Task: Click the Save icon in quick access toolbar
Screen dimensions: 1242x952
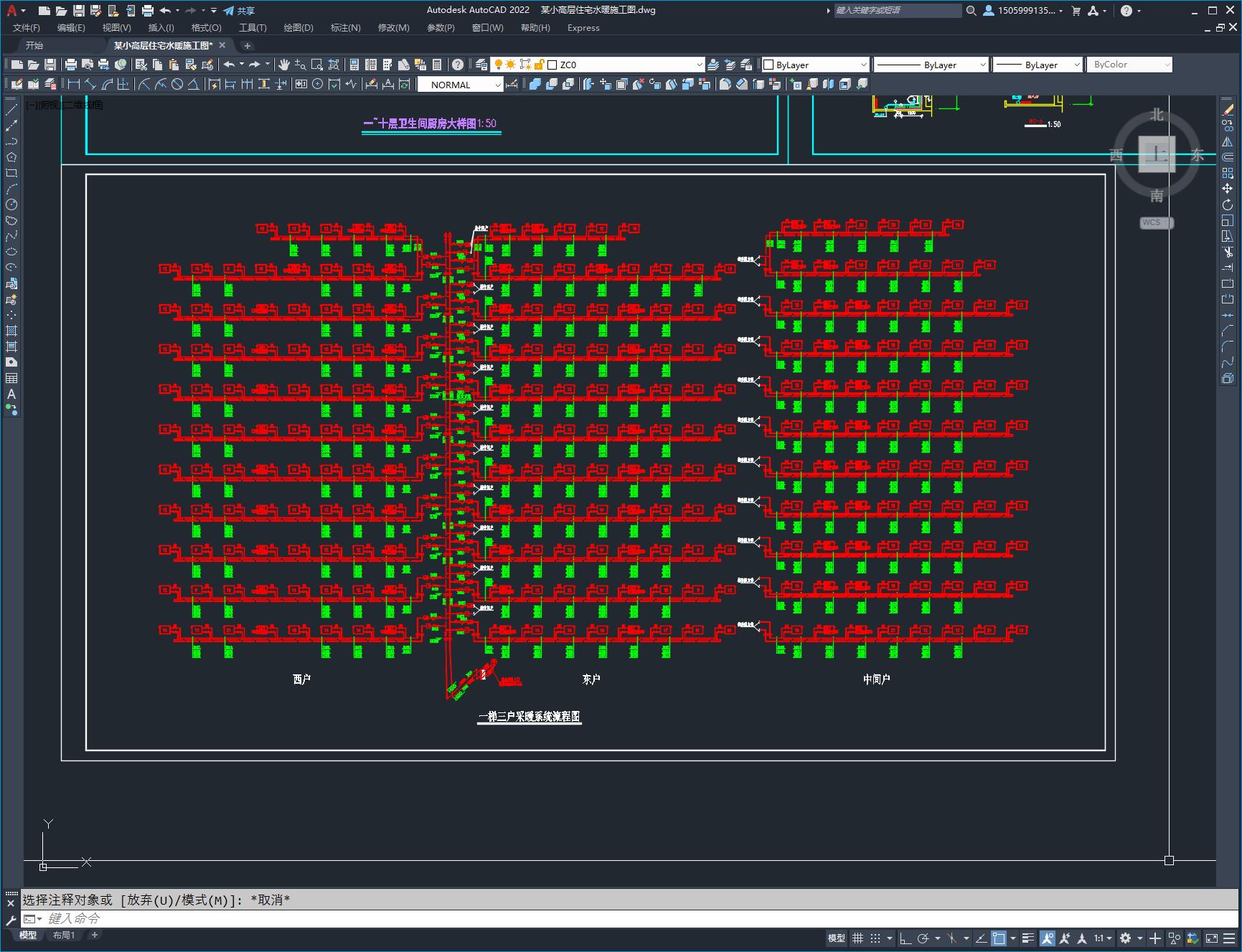Action: [79, 11]
